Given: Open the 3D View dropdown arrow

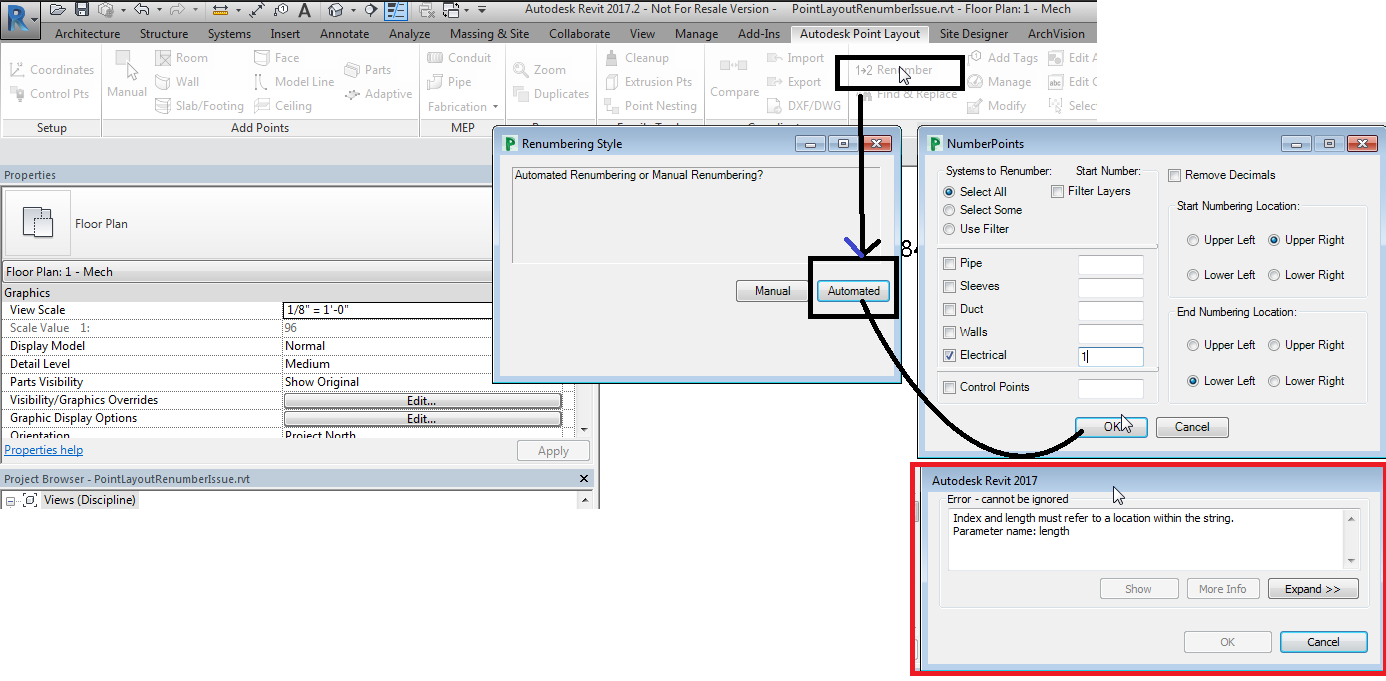Looking at the screenshot, I should [353, 10].
